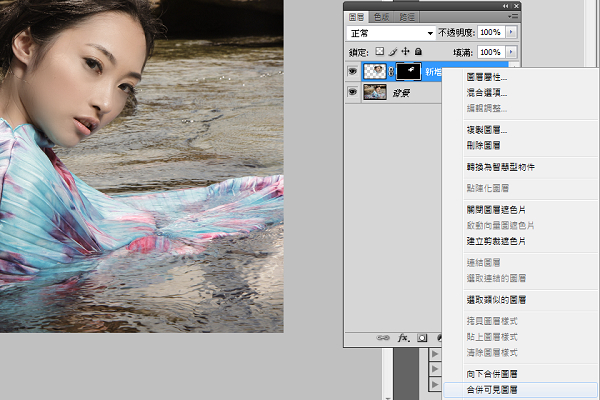
Task: Click the greyed 清除圖層樣式 menu entry
Action: [x=492, y=353]
